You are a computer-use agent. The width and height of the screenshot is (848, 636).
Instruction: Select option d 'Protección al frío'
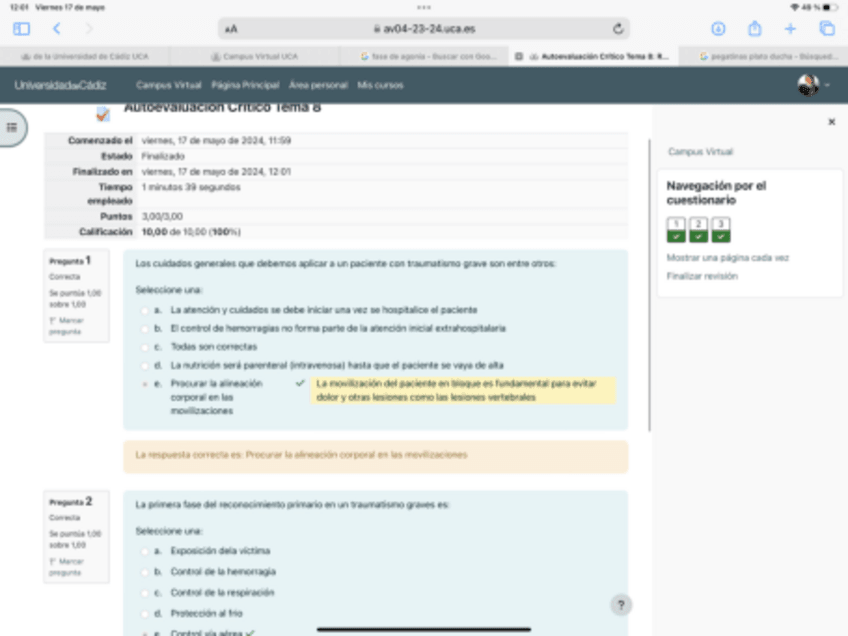pos(144,614)
